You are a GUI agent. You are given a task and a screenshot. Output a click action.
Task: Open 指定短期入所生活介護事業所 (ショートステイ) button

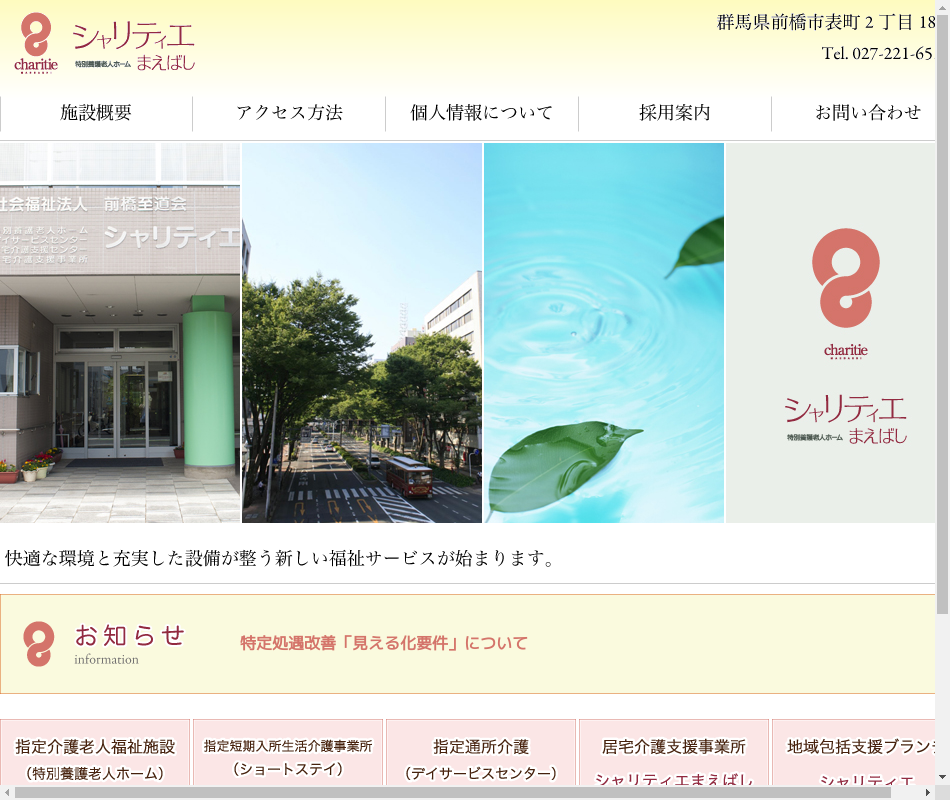(x=288, y=757)
